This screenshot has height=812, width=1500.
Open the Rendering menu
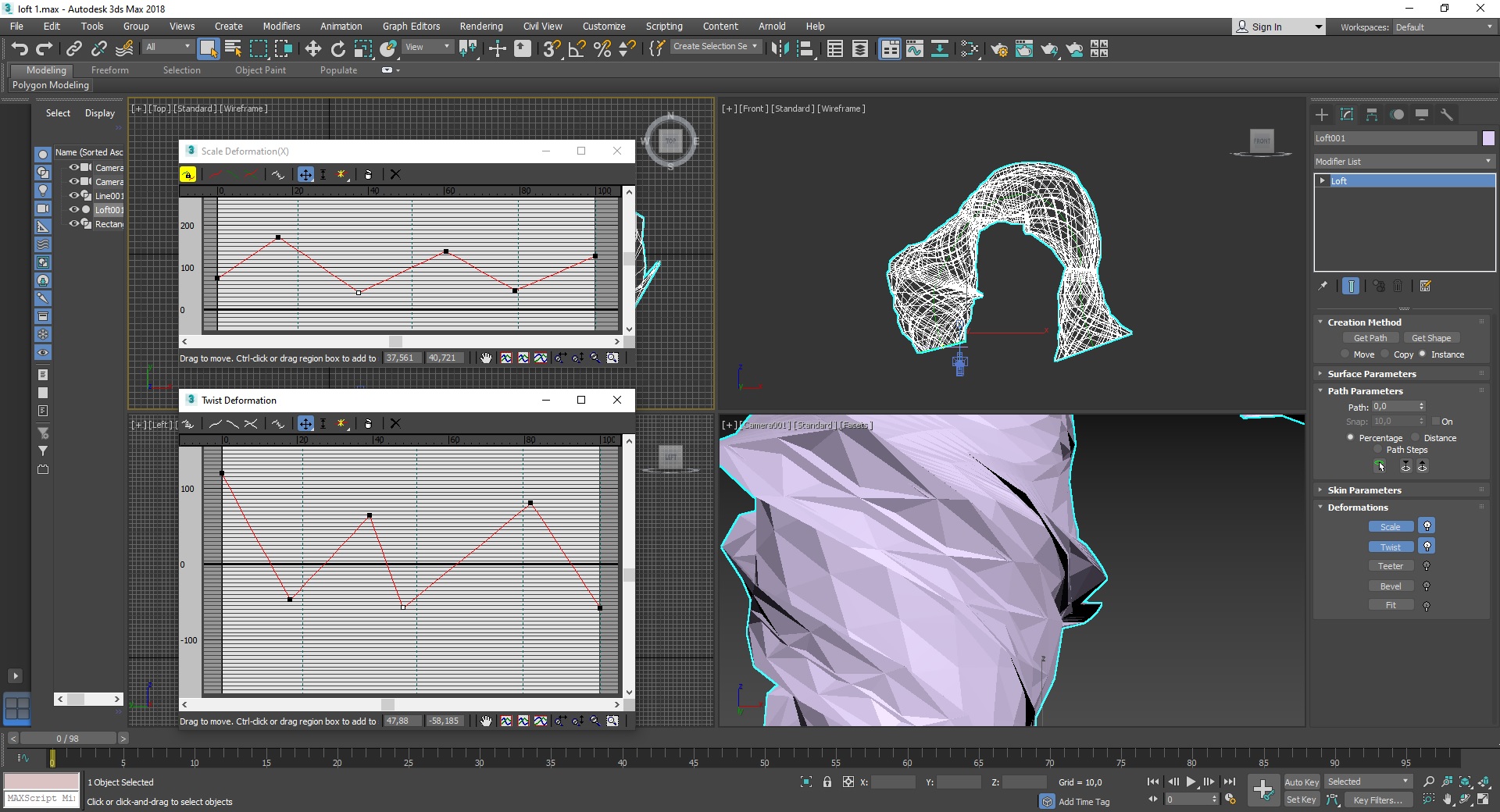click(x=481, y=27)
